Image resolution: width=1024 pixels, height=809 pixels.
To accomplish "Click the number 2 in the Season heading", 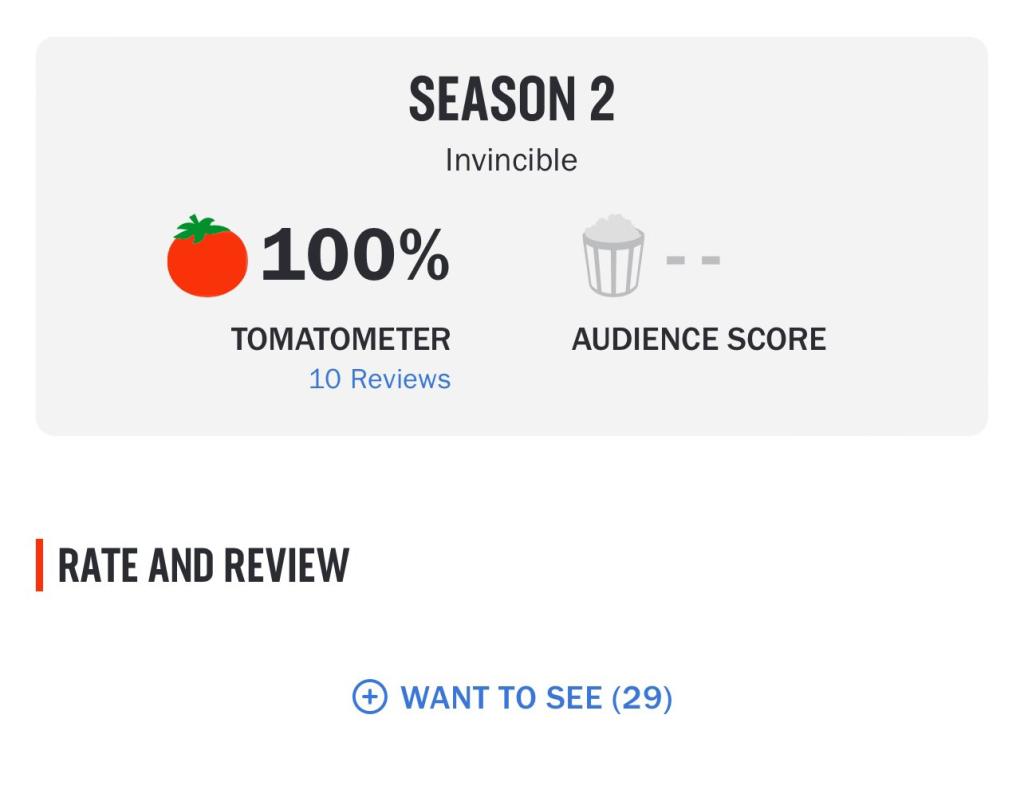I will click(x=602, y=99).
